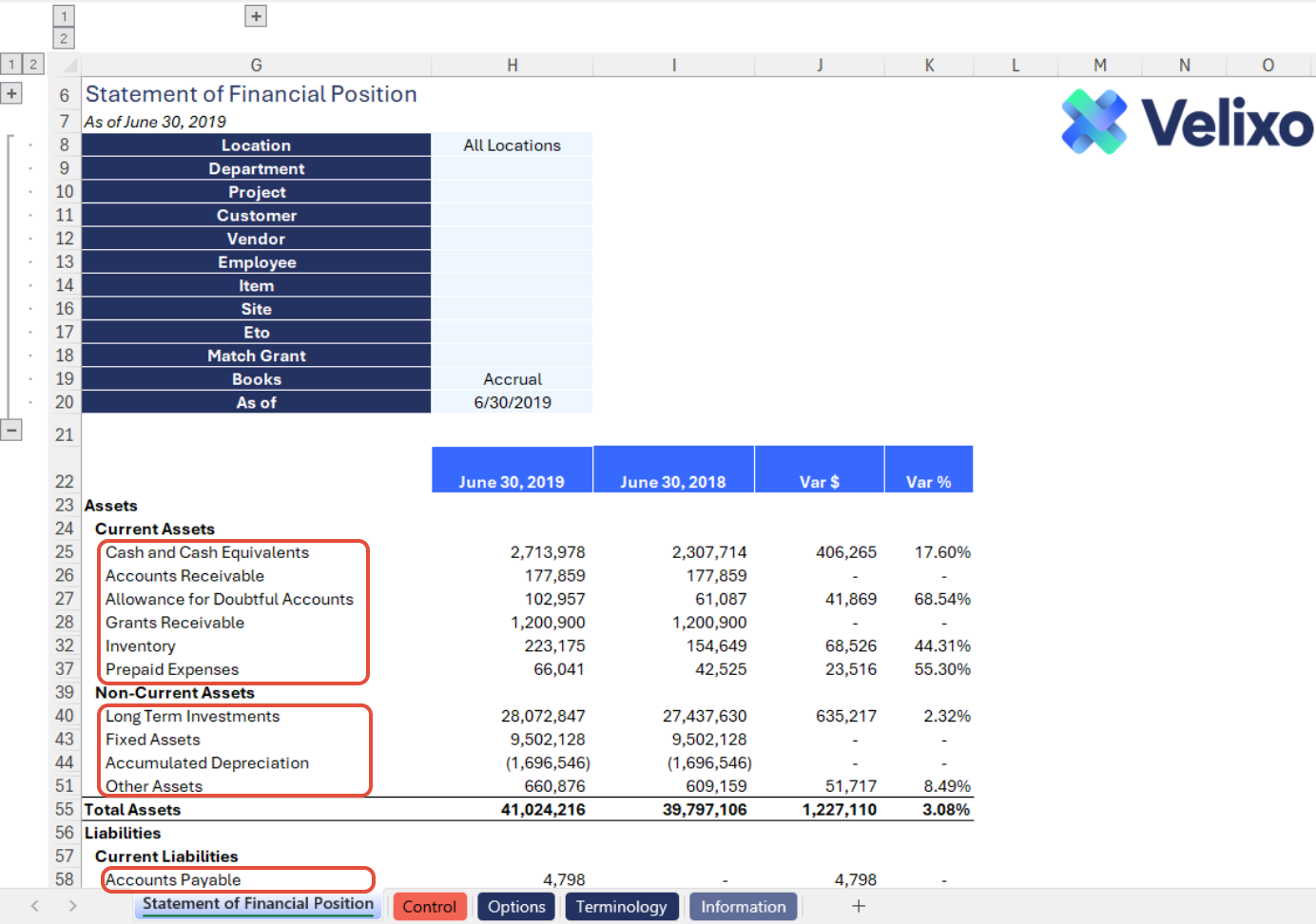Open the Terminology sheet tab

tap(622, 906)
